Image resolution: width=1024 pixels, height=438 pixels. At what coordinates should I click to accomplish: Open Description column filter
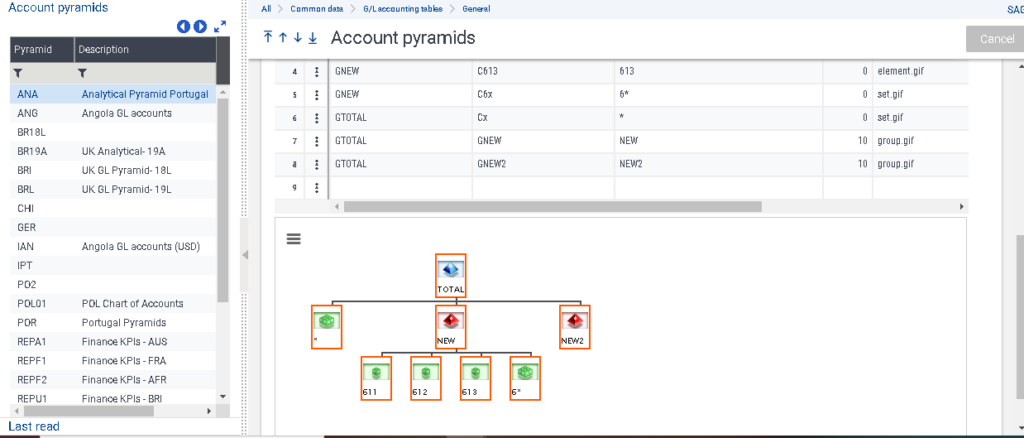point(82,72)
